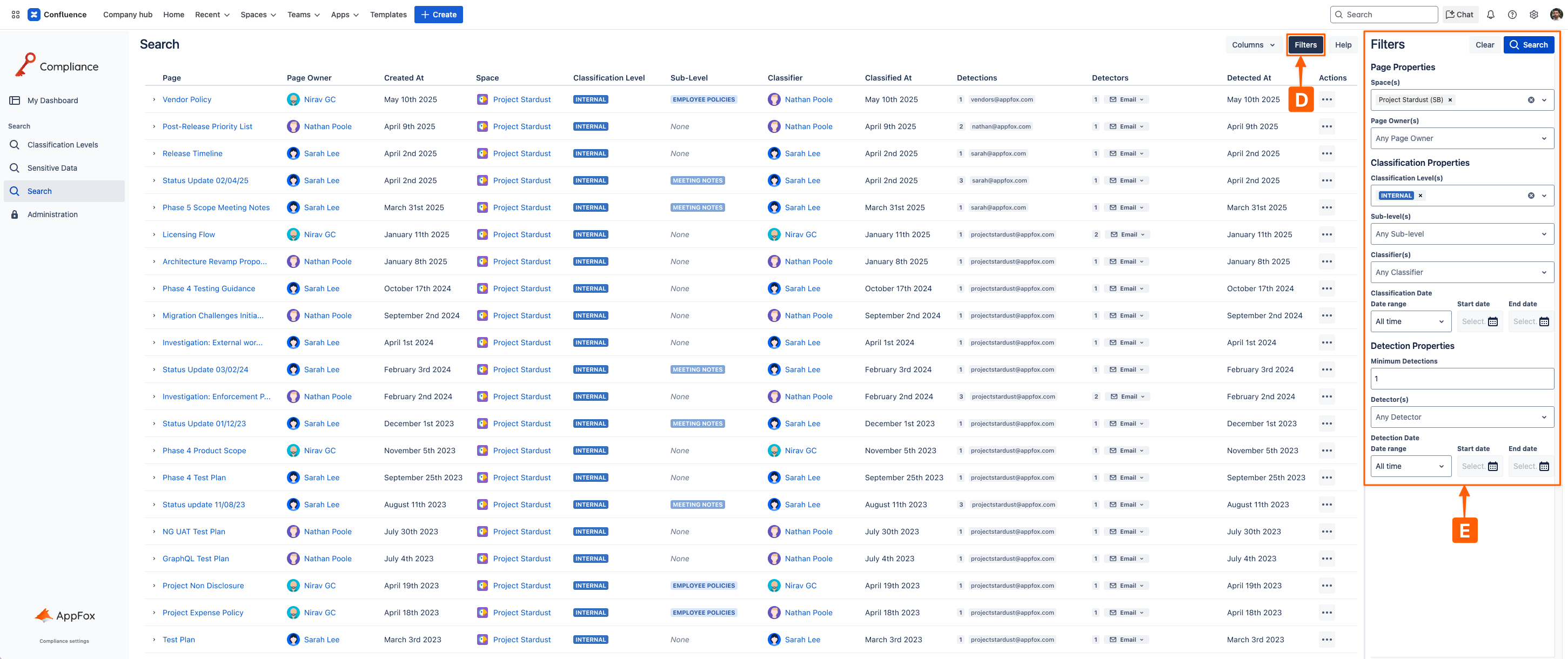
Task: Open the Any Detector dropdown
Action: tap(1461, 418)
